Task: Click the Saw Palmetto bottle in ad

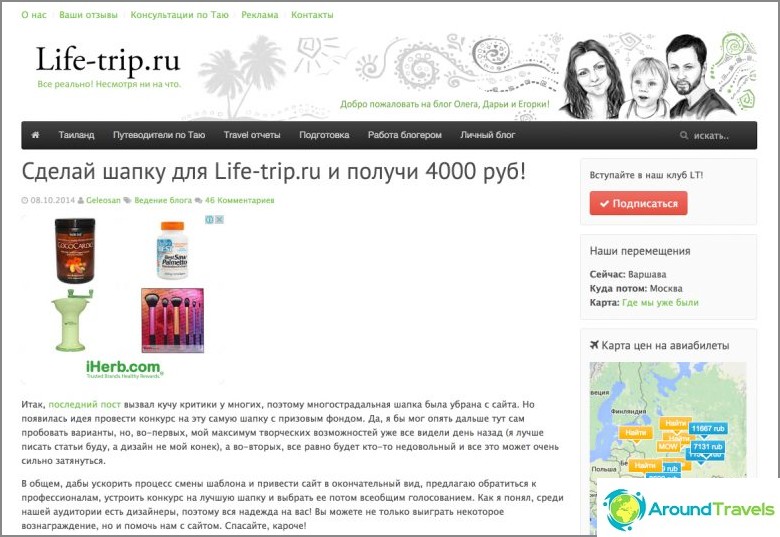Action: tap(172, 250)
